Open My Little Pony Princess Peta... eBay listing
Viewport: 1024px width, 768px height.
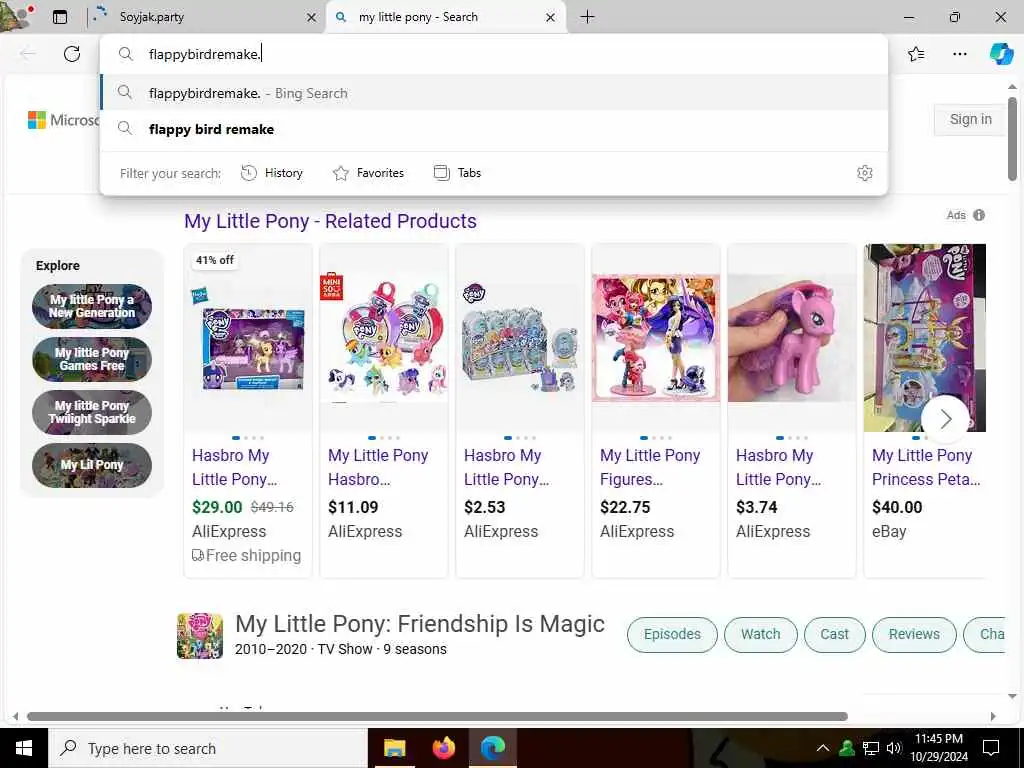point(926,467)
